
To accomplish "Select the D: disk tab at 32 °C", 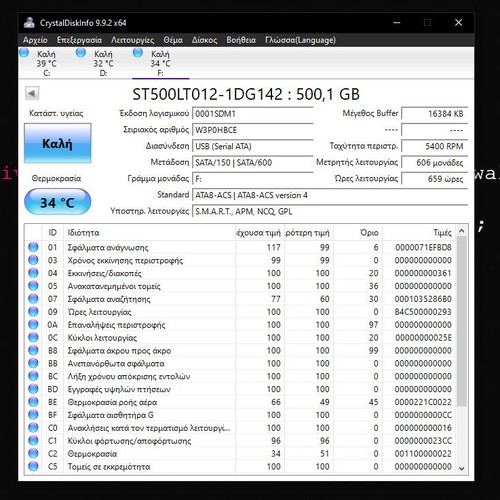I will pyautogui.click(x=104, y=63).
